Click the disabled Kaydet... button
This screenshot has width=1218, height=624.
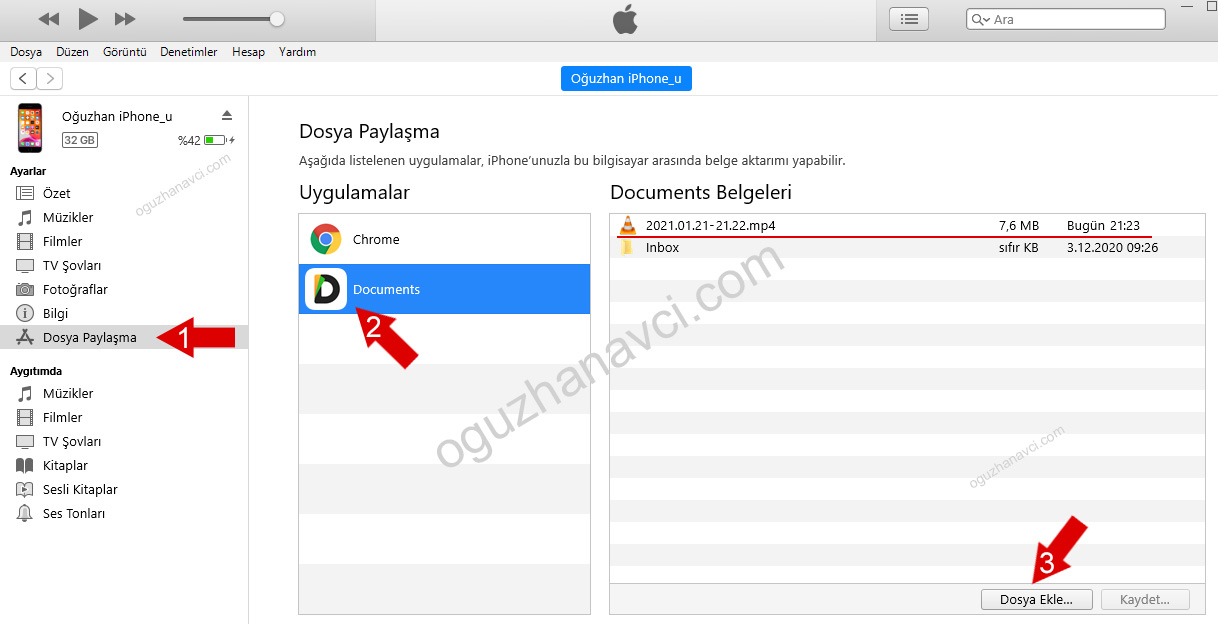click(1146, 600)
